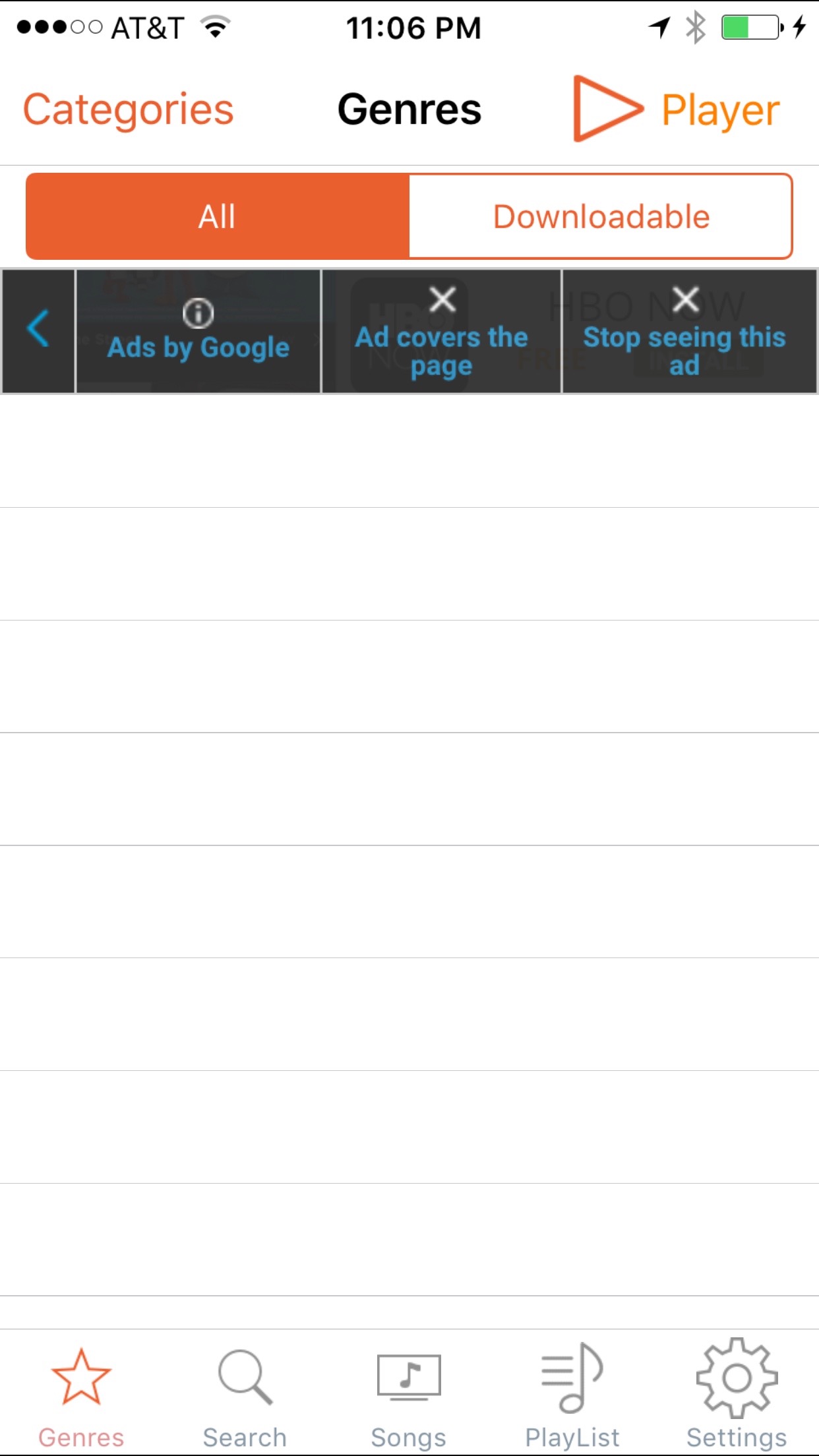Open Search magnifier in bottom bar
Image resolution: width=819 pixels, height=1456 pixels.
click(245, 1377)
